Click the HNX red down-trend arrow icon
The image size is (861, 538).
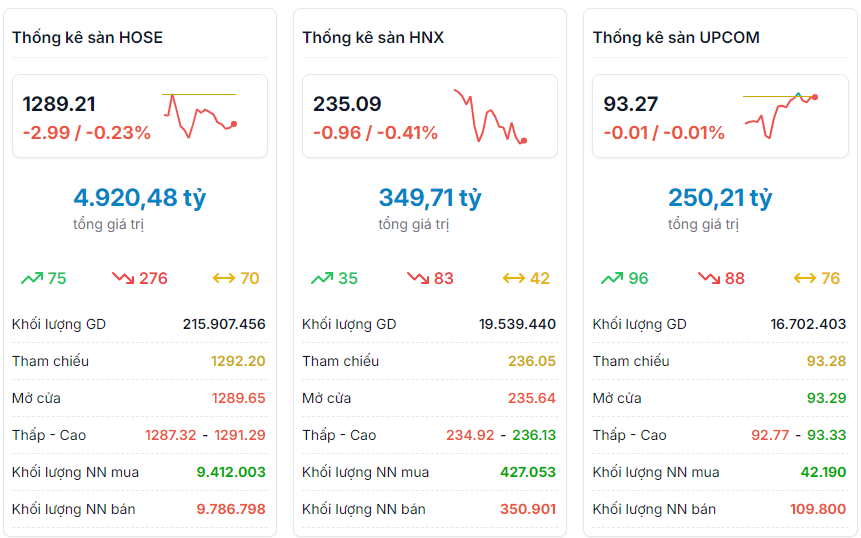click(x=417, y=278)
